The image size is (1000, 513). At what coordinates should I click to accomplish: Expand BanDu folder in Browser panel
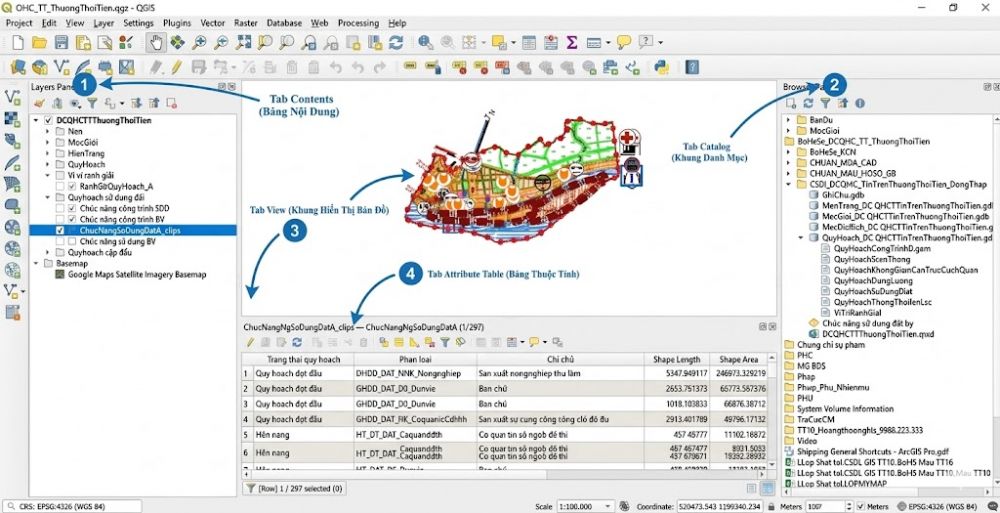click(788, 119)
